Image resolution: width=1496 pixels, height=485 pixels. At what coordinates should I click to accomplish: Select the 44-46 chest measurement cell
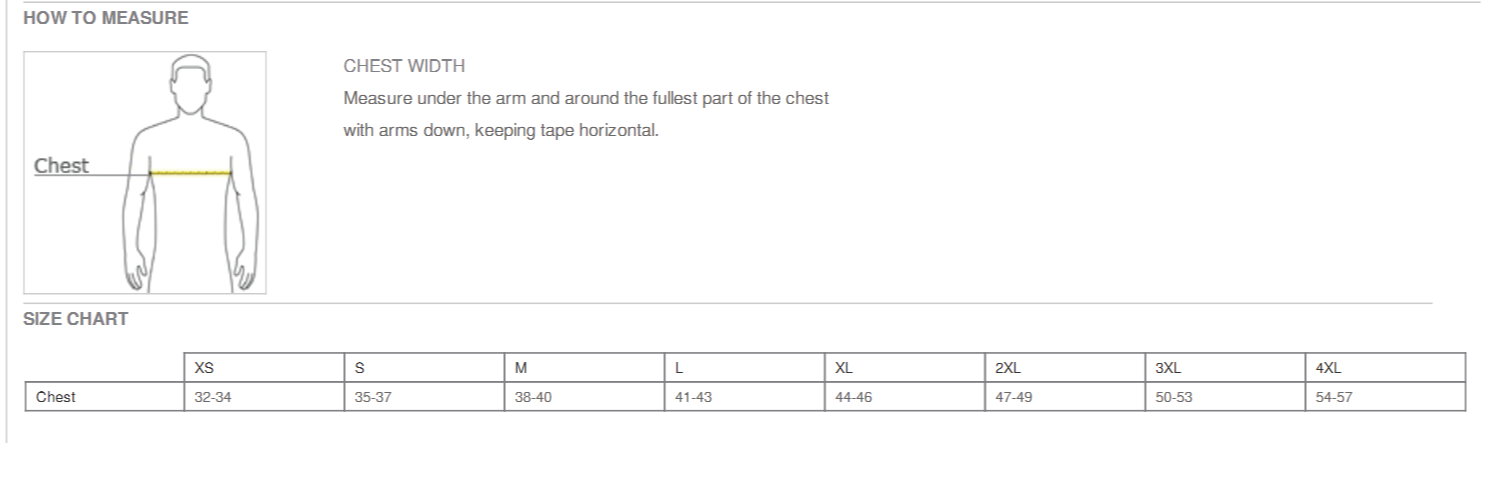[x=904, y=397]
